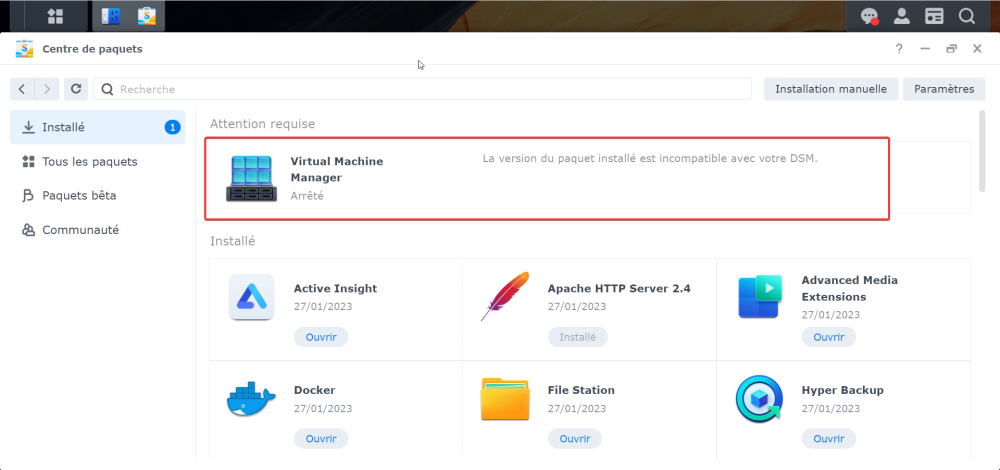Open Hyper Backup with Ouvrir button
The image size is (1000, 470).
coord(828,439)
